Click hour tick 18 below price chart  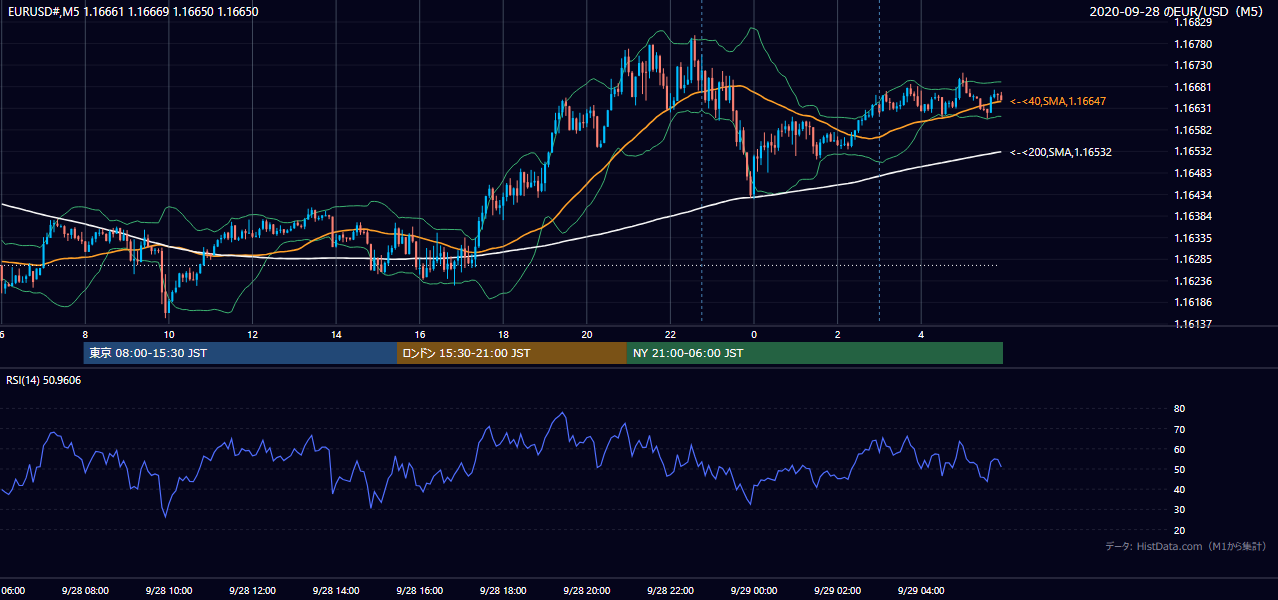(503, 334)
